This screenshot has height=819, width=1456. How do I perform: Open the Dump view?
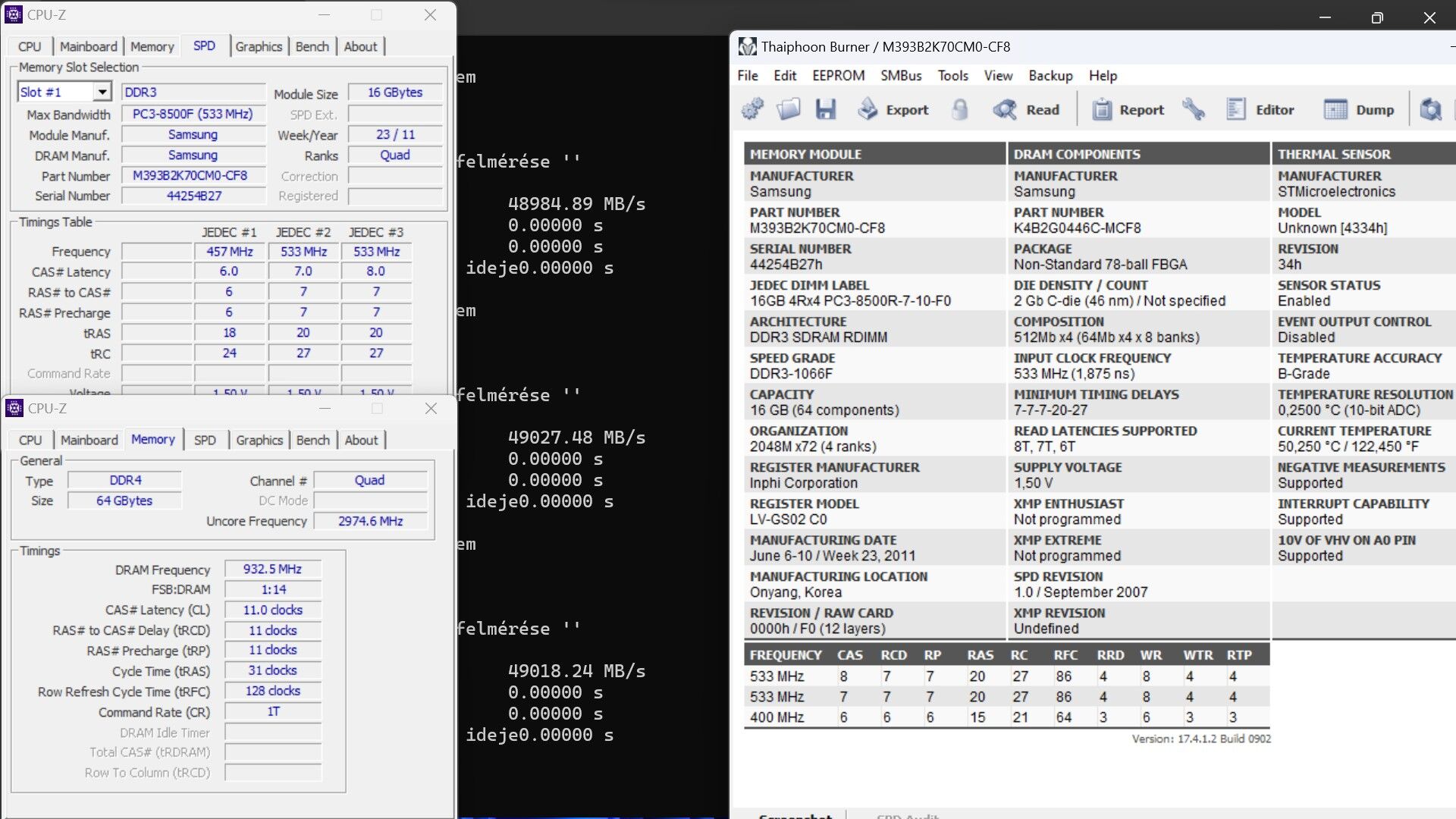(x=1359, y=109)
